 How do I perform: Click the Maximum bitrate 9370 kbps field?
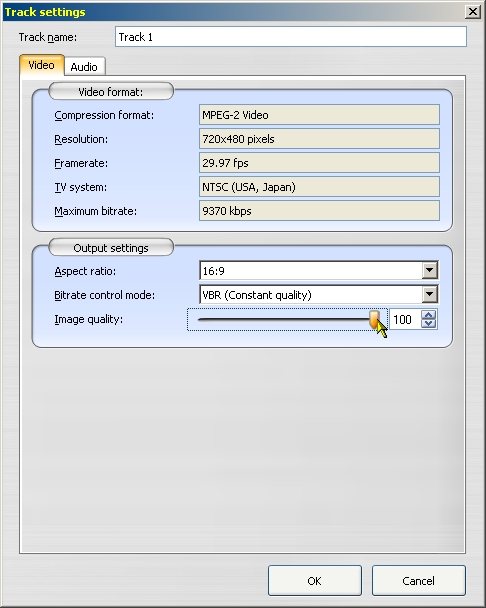pos(319,211)
